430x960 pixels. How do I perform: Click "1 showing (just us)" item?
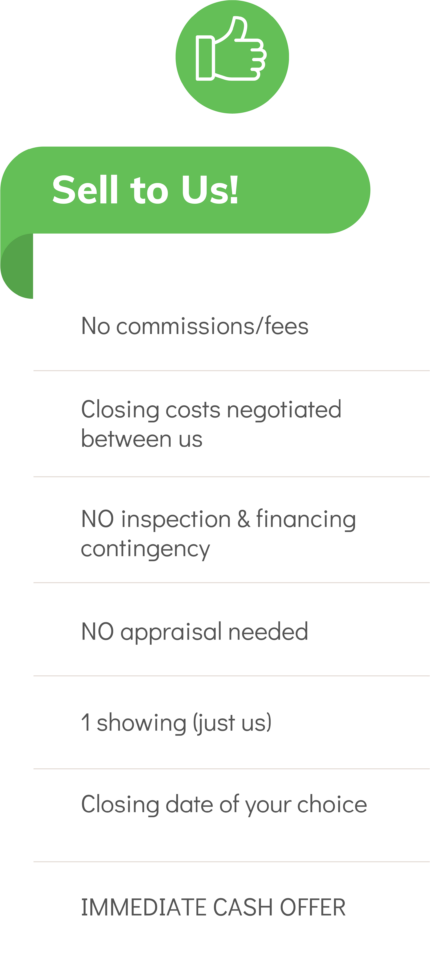point(176,722)
